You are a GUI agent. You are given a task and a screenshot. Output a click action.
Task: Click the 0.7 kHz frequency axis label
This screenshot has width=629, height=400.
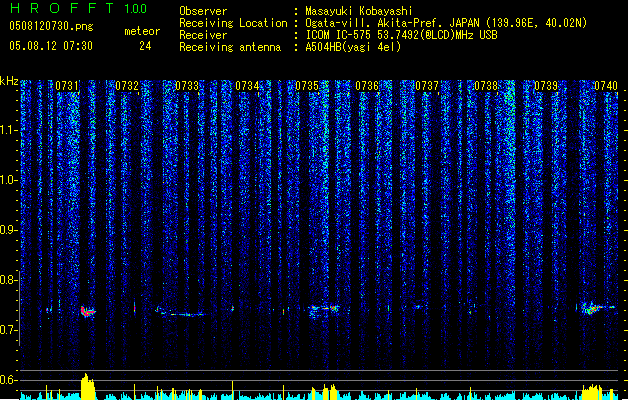(x=8, y=330)
